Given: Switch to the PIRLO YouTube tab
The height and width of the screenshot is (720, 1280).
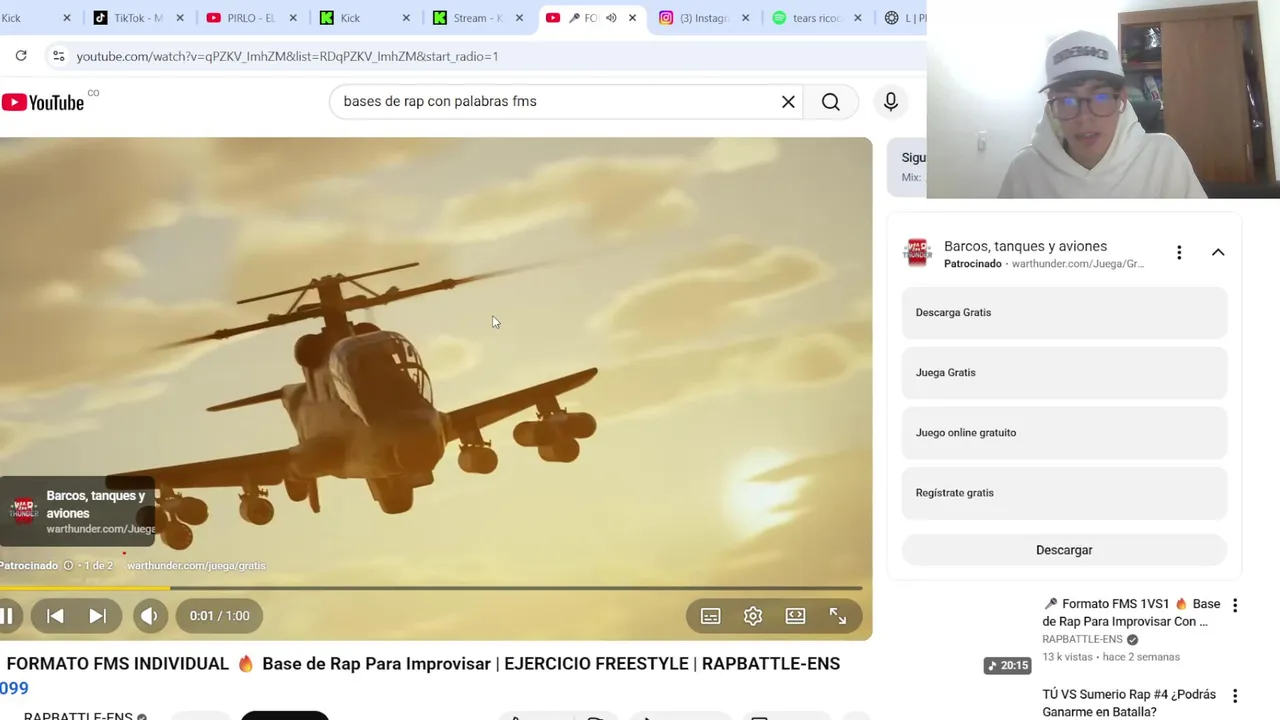Looking at the screenshot, I should point(251,18).
